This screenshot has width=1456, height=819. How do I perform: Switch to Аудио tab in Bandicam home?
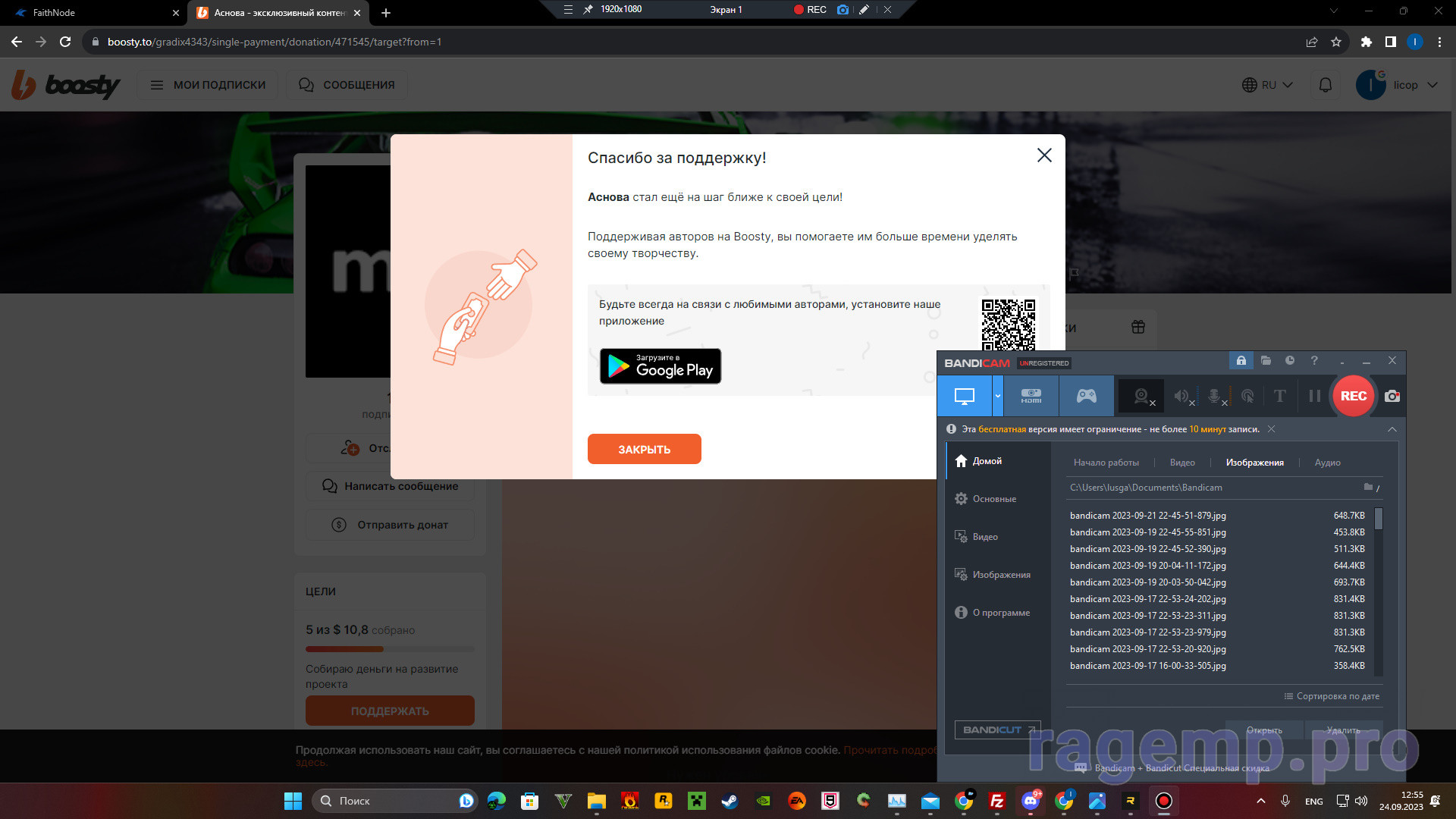(x=1328, y=463)
